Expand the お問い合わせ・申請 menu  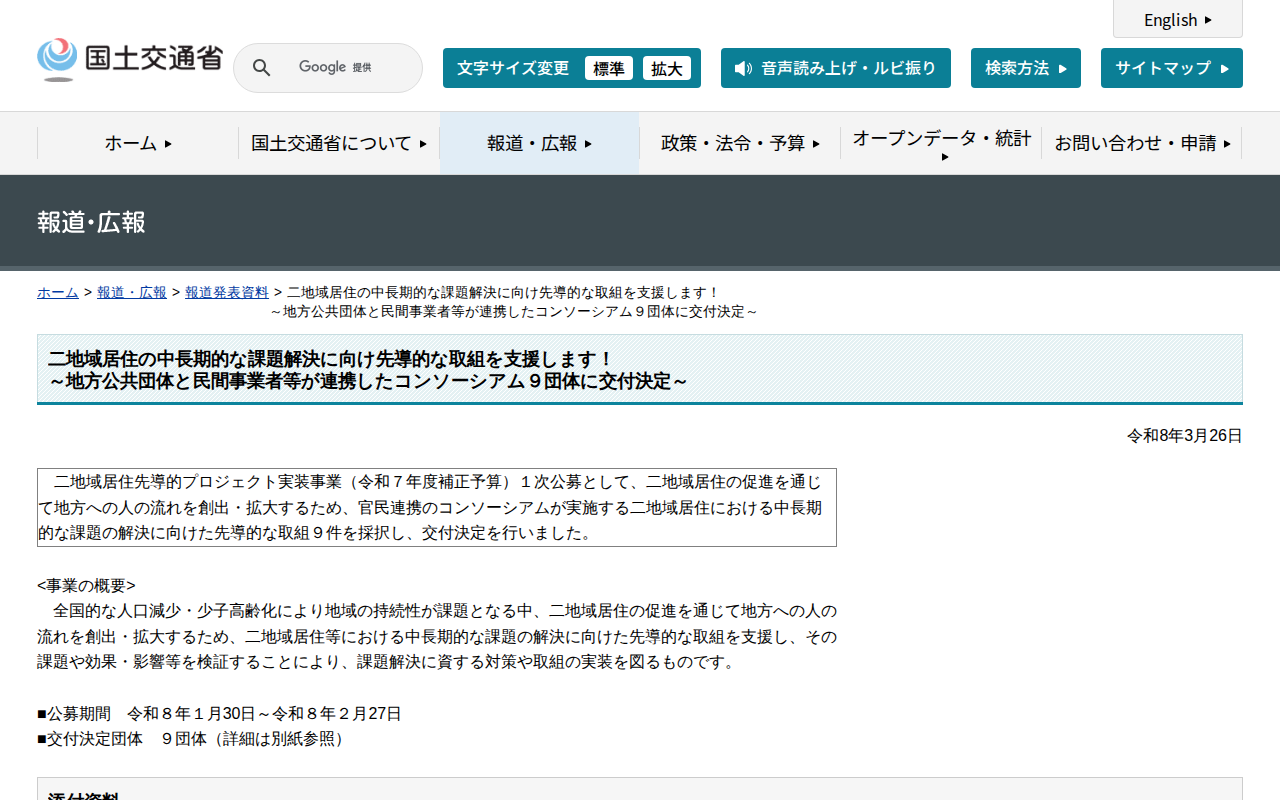tap(1142, 143)
